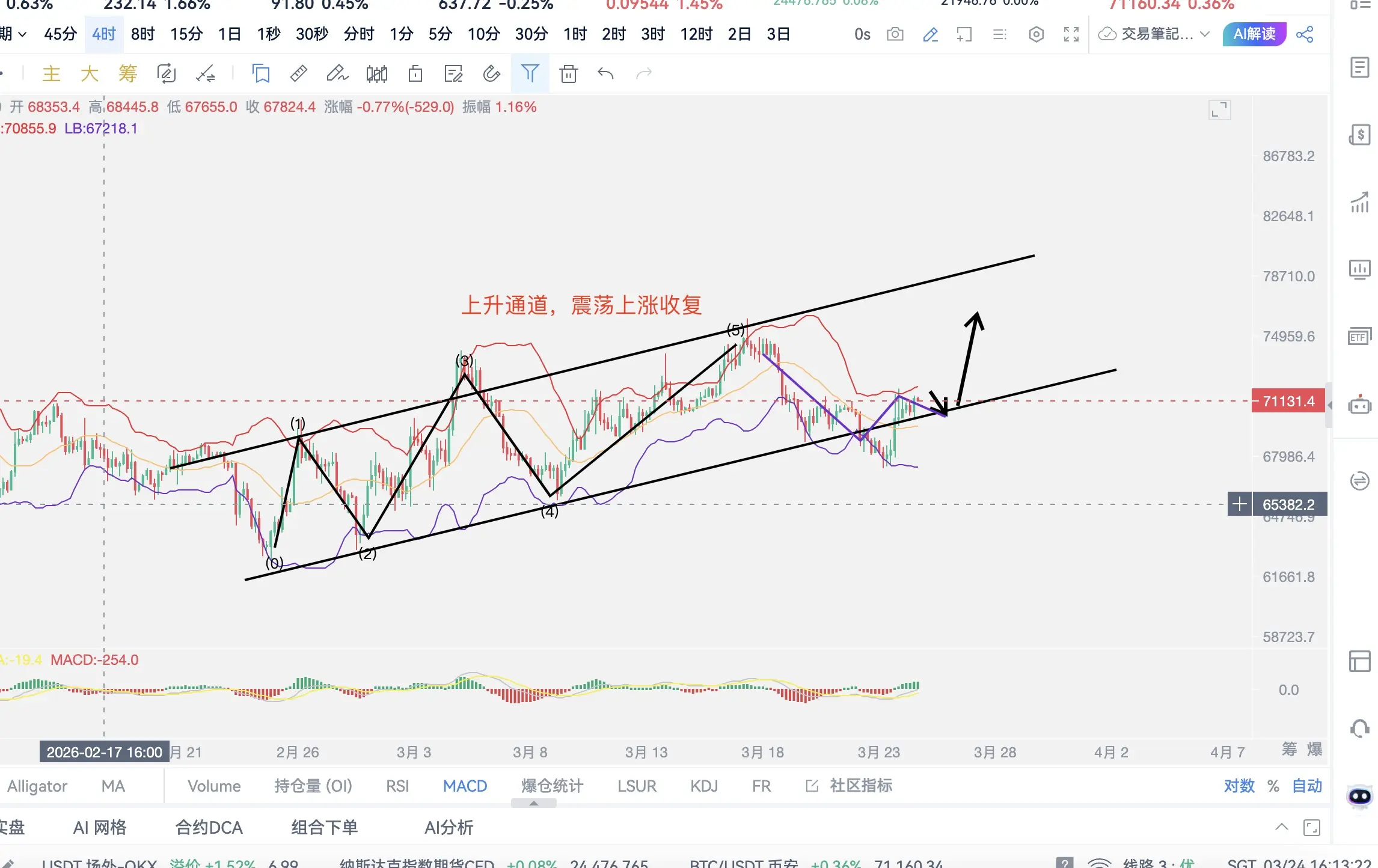Expand the indicator panel triangle handle
The image size is (1378, 868).
533,803
